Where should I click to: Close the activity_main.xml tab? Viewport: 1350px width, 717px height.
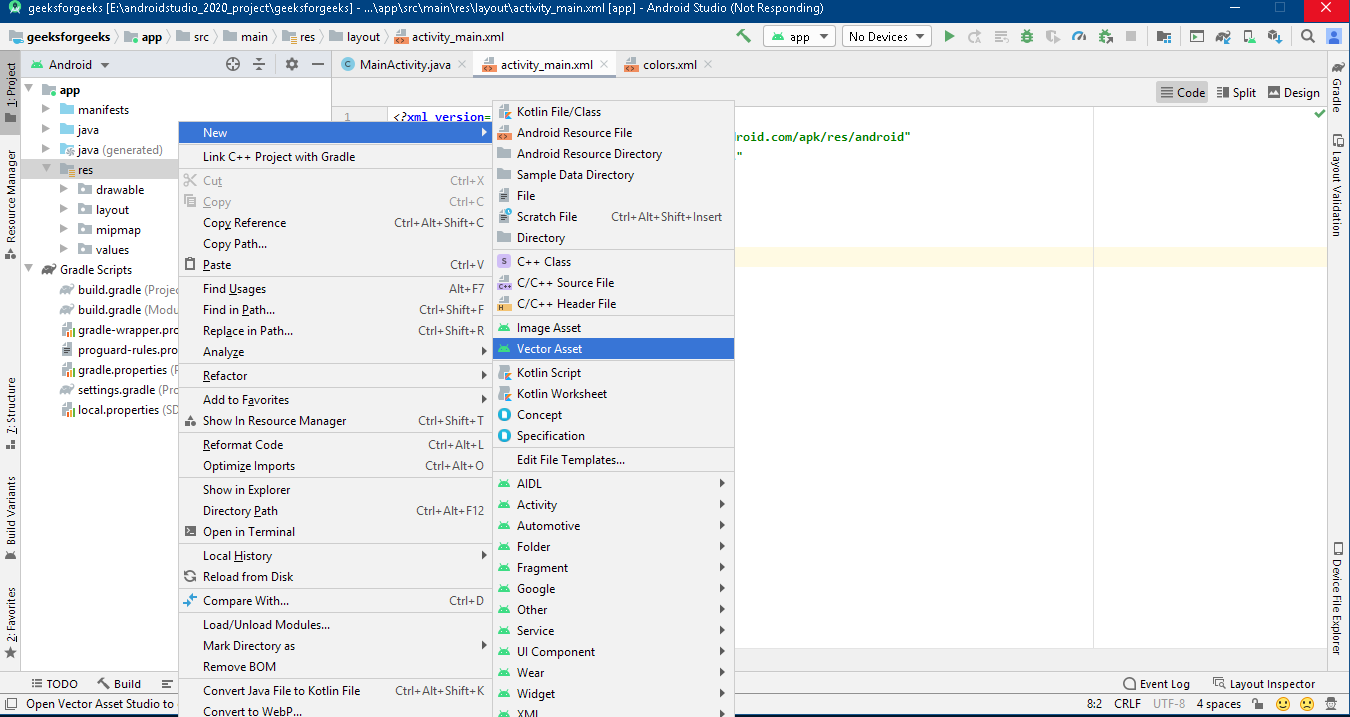pyautogui.click(x=604, y=64)
